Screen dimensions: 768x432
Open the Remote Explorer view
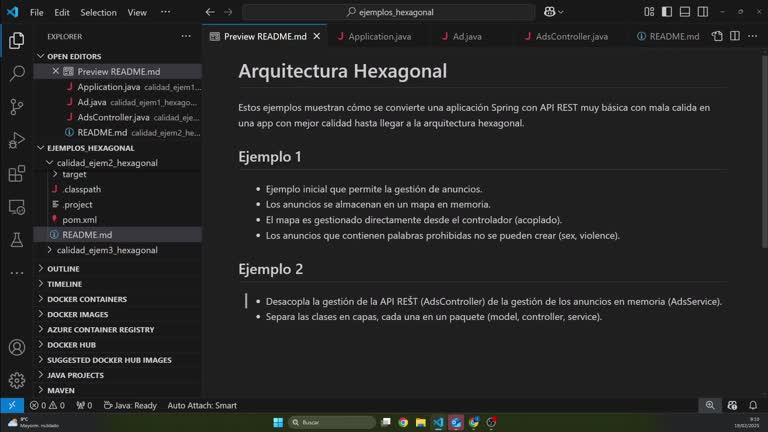[17, 207]
